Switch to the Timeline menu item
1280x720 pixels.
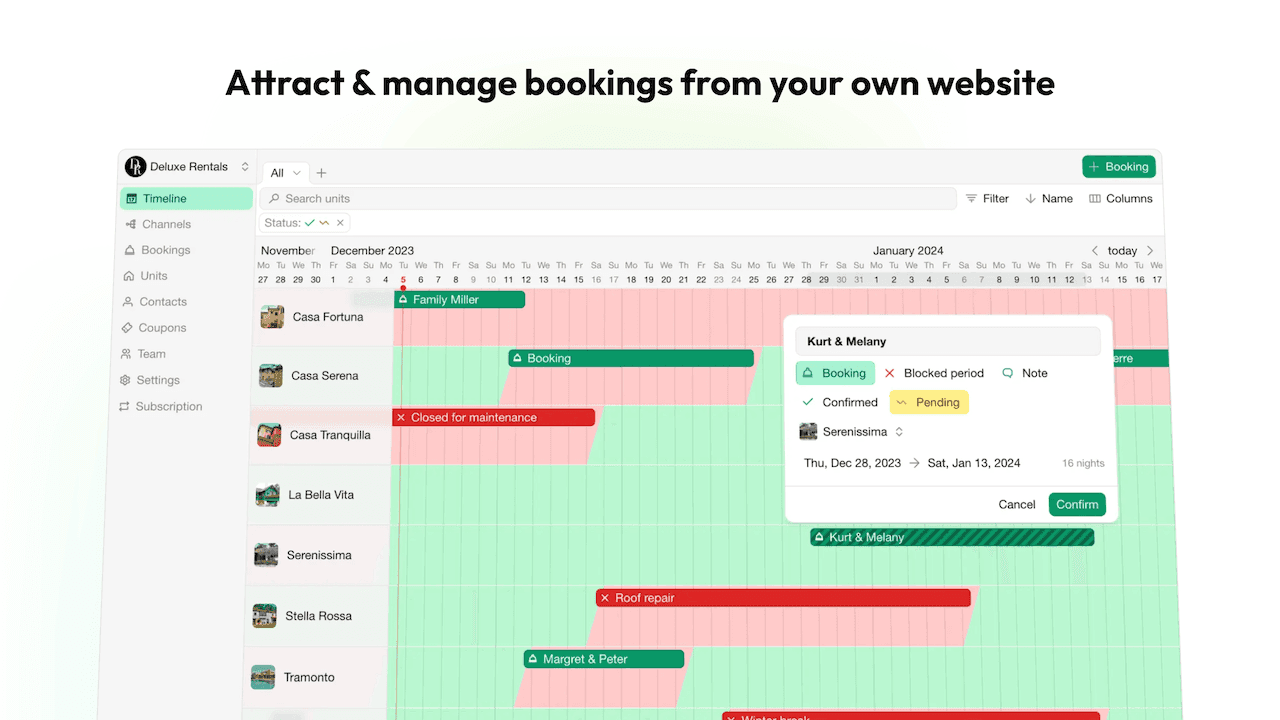pyautogui.click(x=164, y=198)
